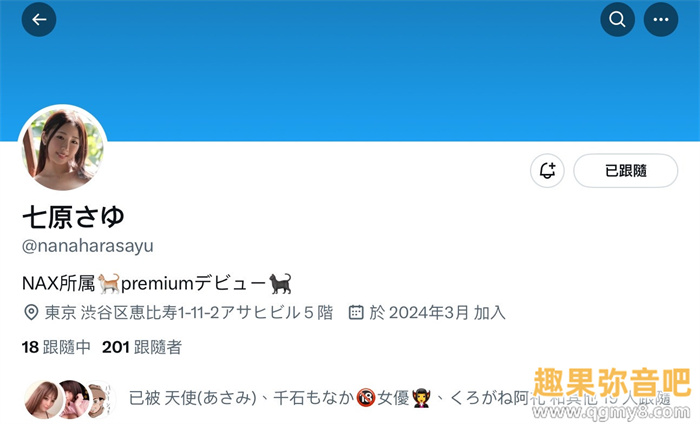Click the first mutual follower avatar

43,399
